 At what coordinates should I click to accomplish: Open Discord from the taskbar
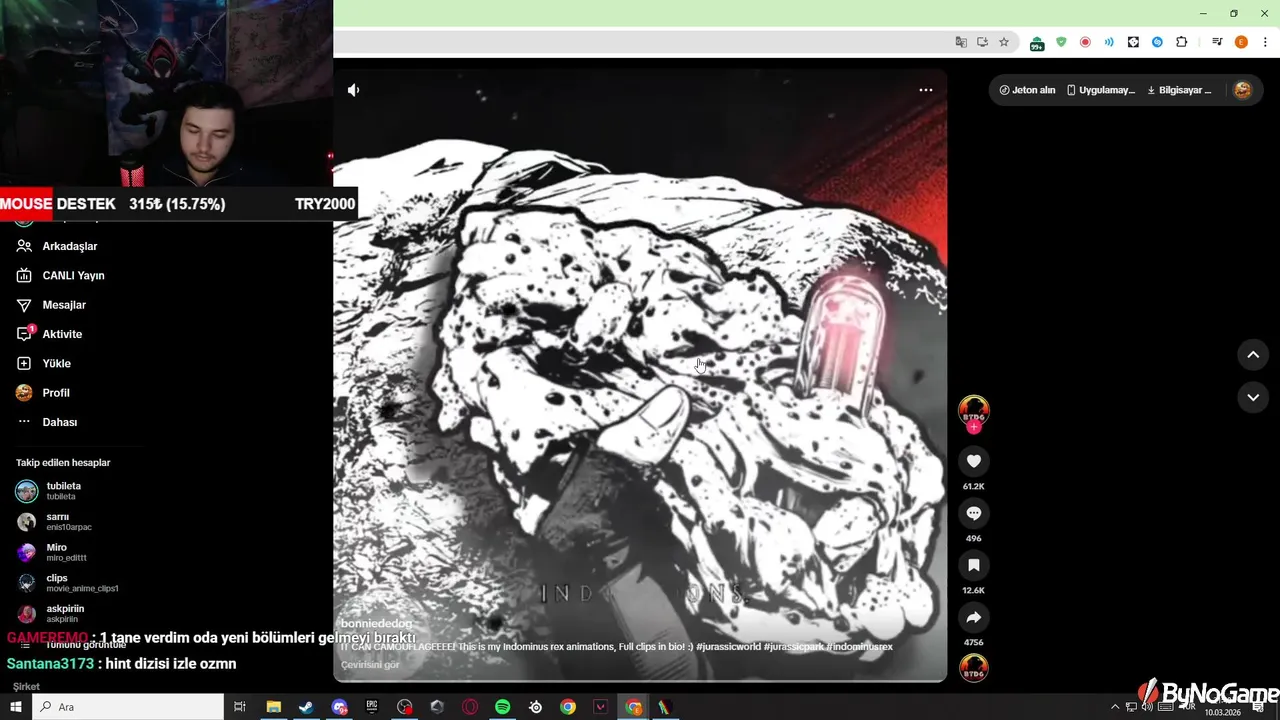(339, 707)
